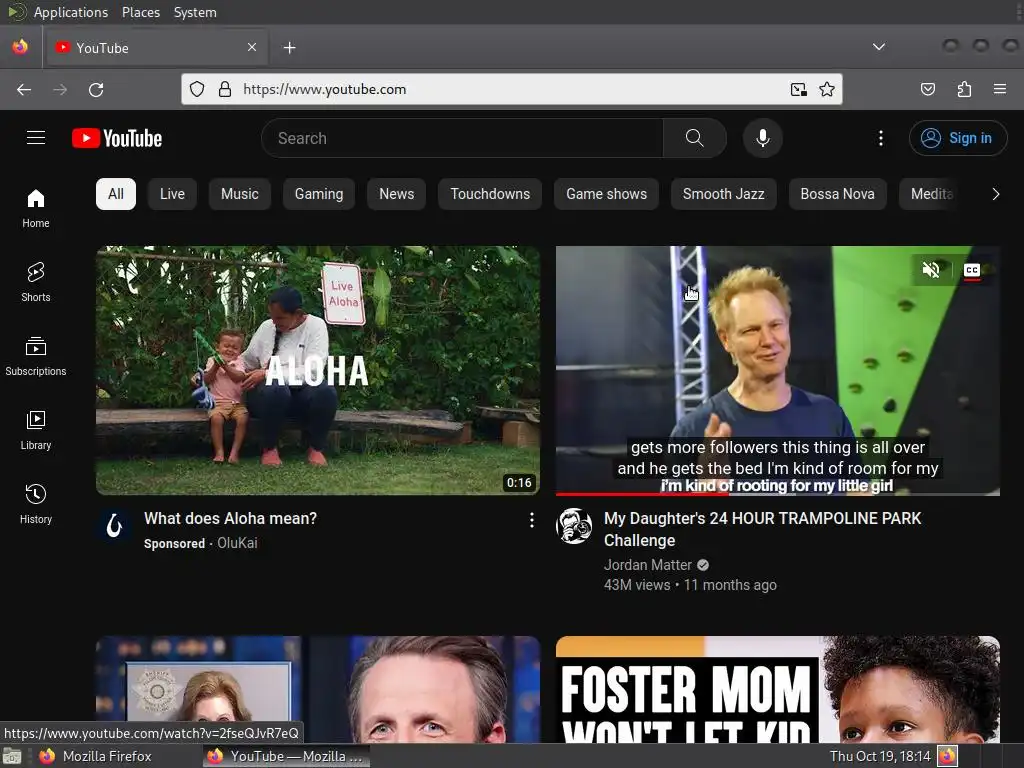This screenshot has height=768, width=1024.
Task: Select the All filter chip
Action: [116, 194]
